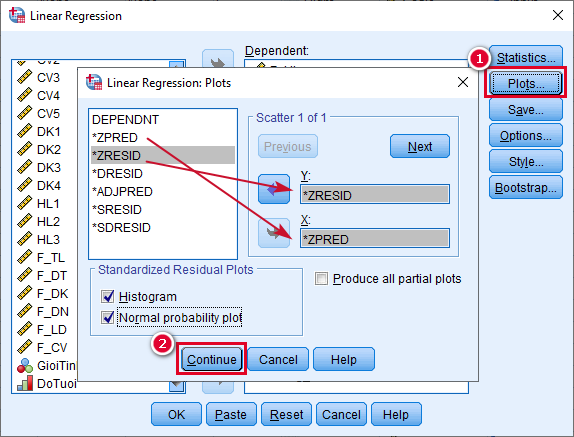This screenshot has width=574, height=437.
Task: Select DEPENDNT in the plots list
Action: (163, 119)
